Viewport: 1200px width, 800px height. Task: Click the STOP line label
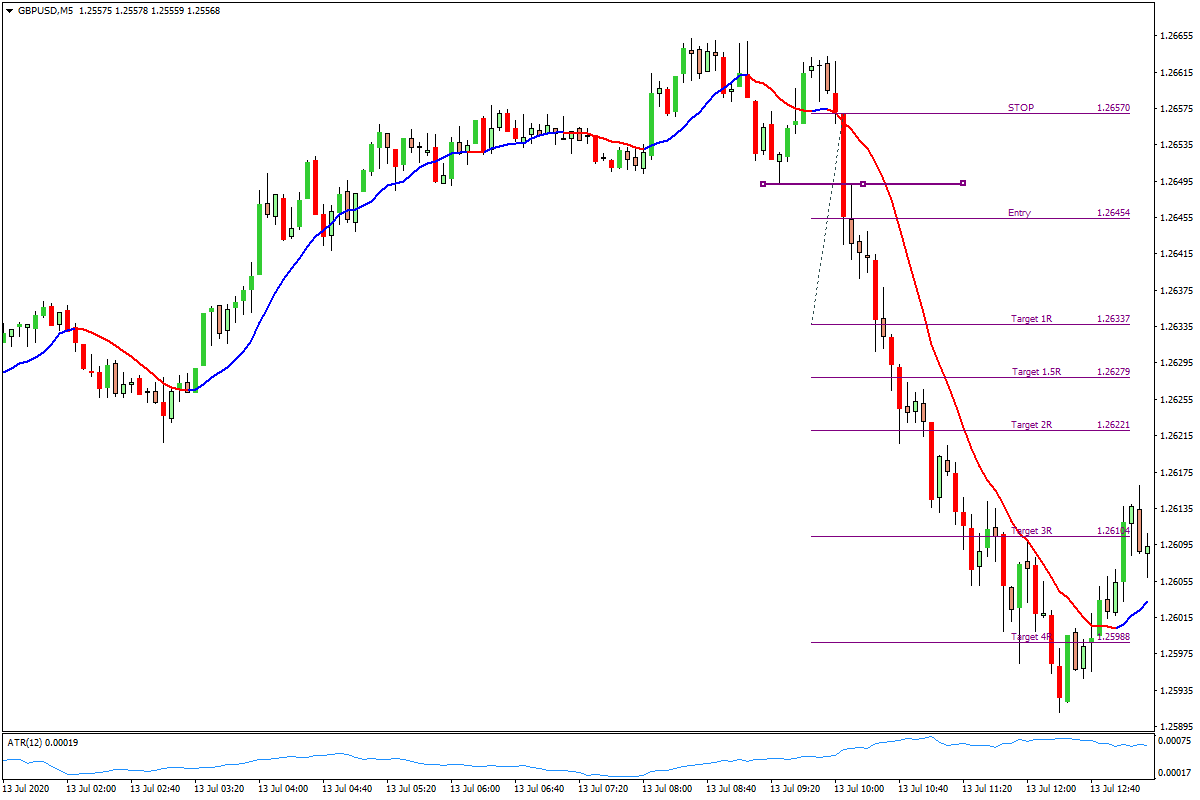click(1020, 107)
